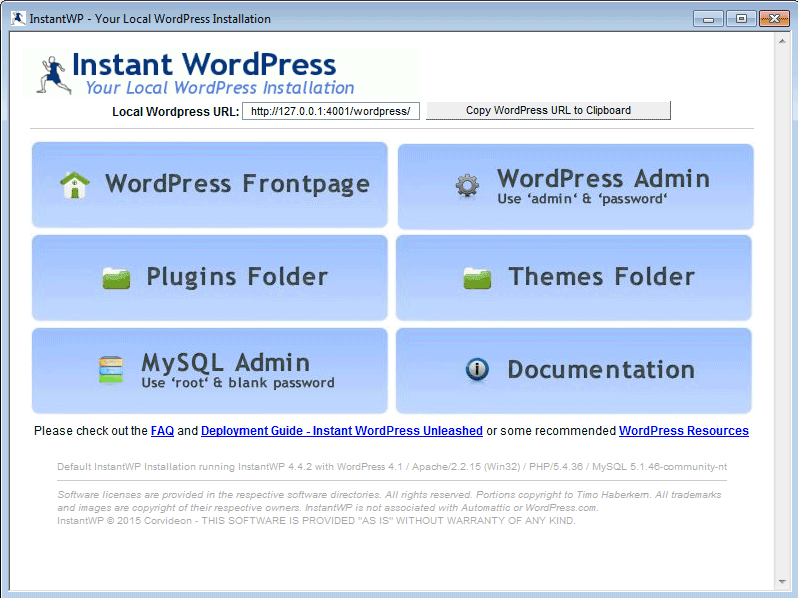This screenshot has height=598, width=798.
Task: Close the InstantWP window
Action: [774, 19]
